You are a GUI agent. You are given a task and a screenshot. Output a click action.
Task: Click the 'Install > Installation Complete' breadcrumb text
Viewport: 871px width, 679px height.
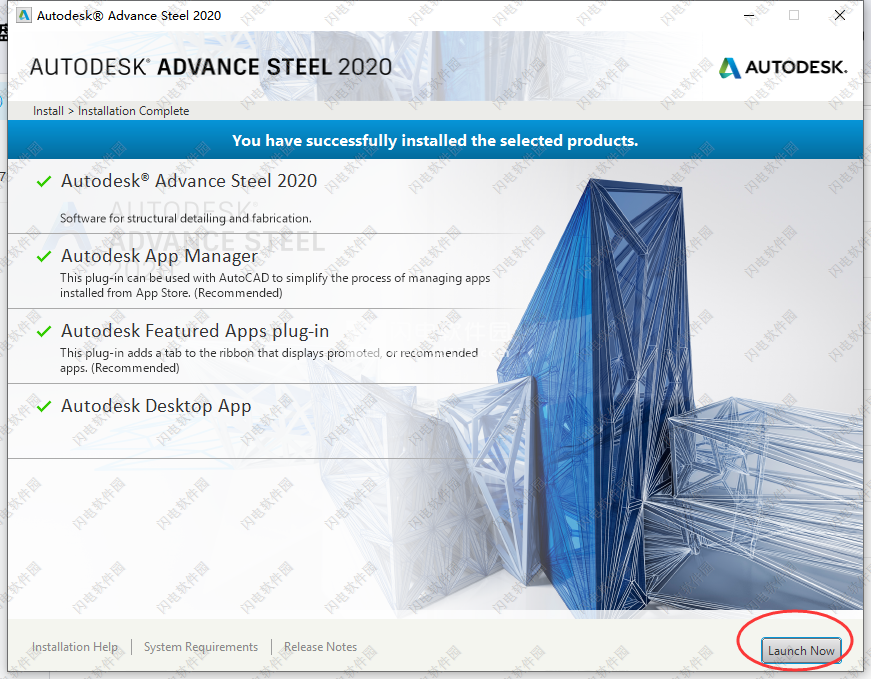(111, 111)
